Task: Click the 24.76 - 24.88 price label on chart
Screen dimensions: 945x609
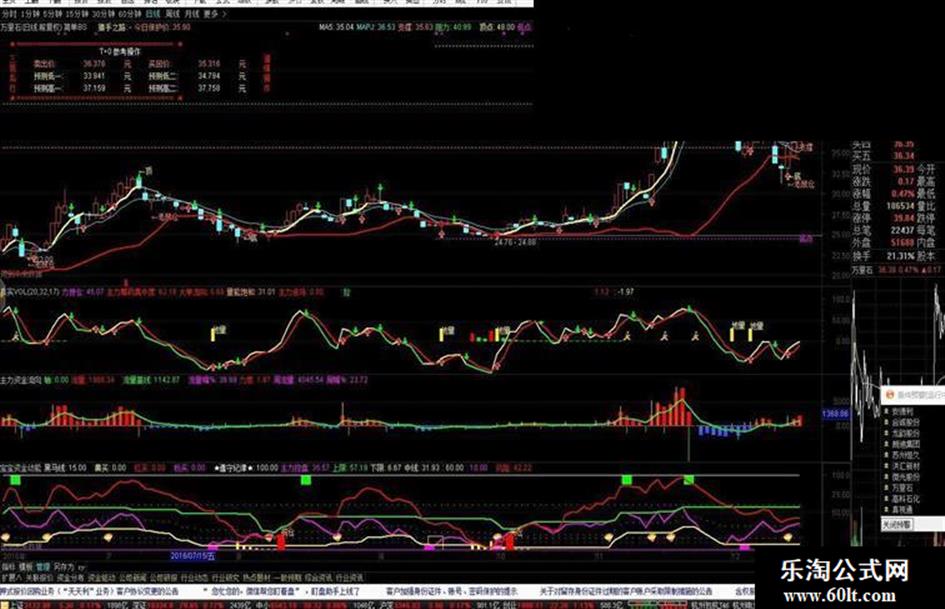Action: [515, 242]
